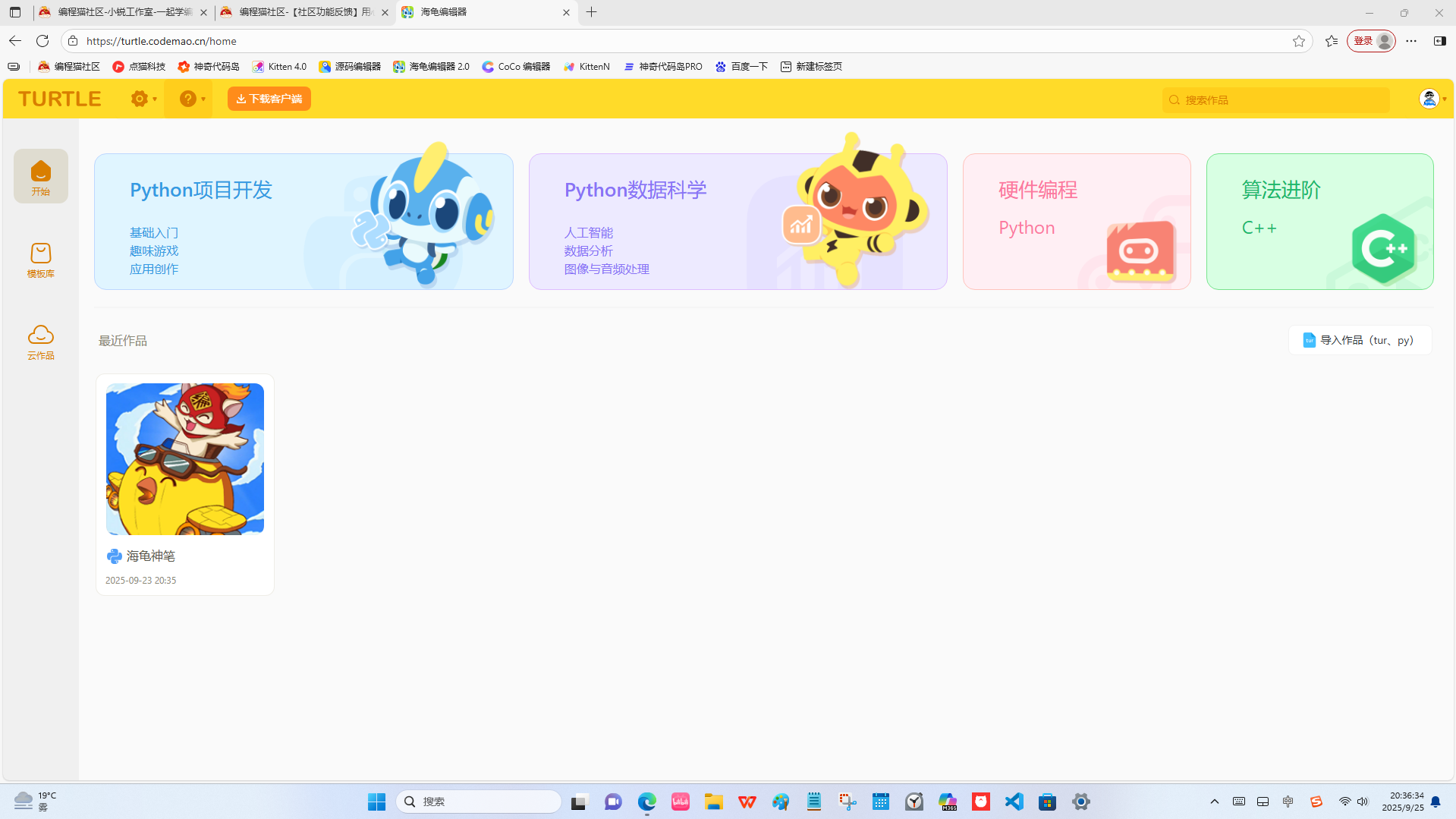Open WPS Office from the taskbar

click(x=747, y=802)
